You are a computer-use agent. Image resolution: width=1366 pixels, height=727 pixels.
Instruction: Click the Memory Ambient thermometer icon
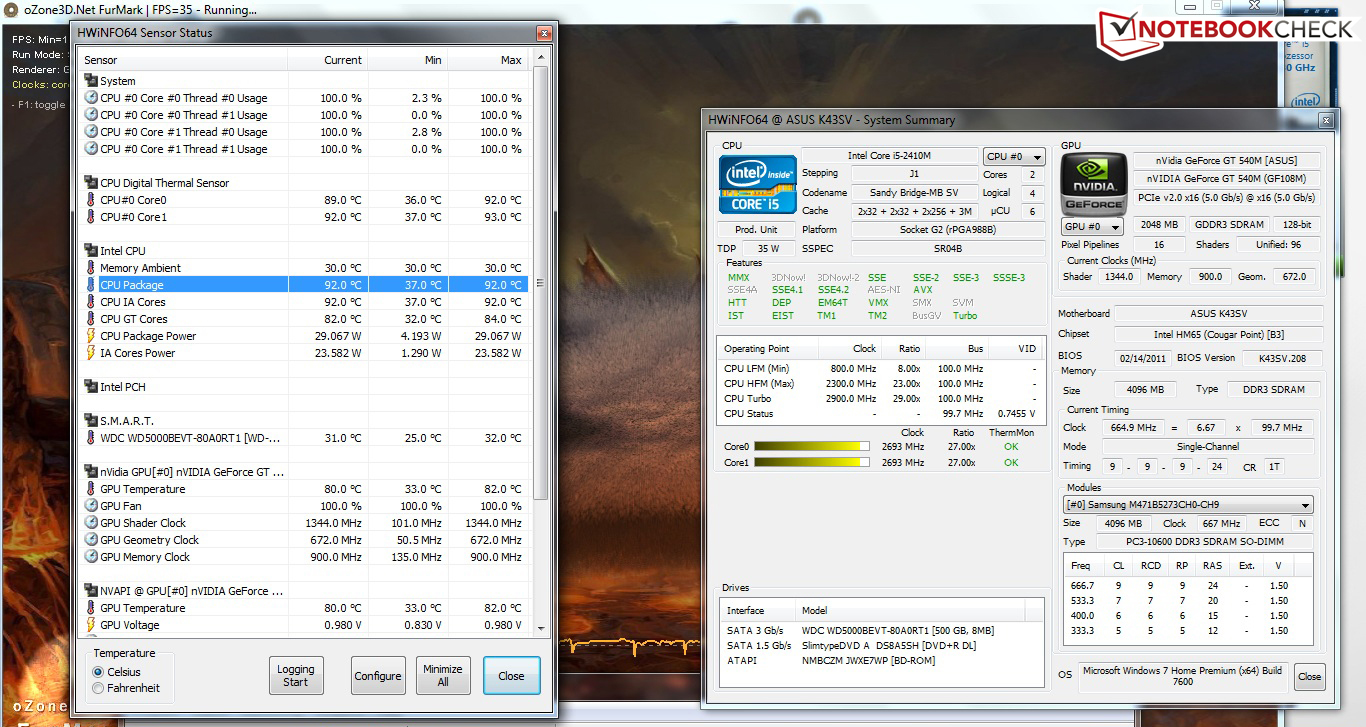(x=91, y=268)
